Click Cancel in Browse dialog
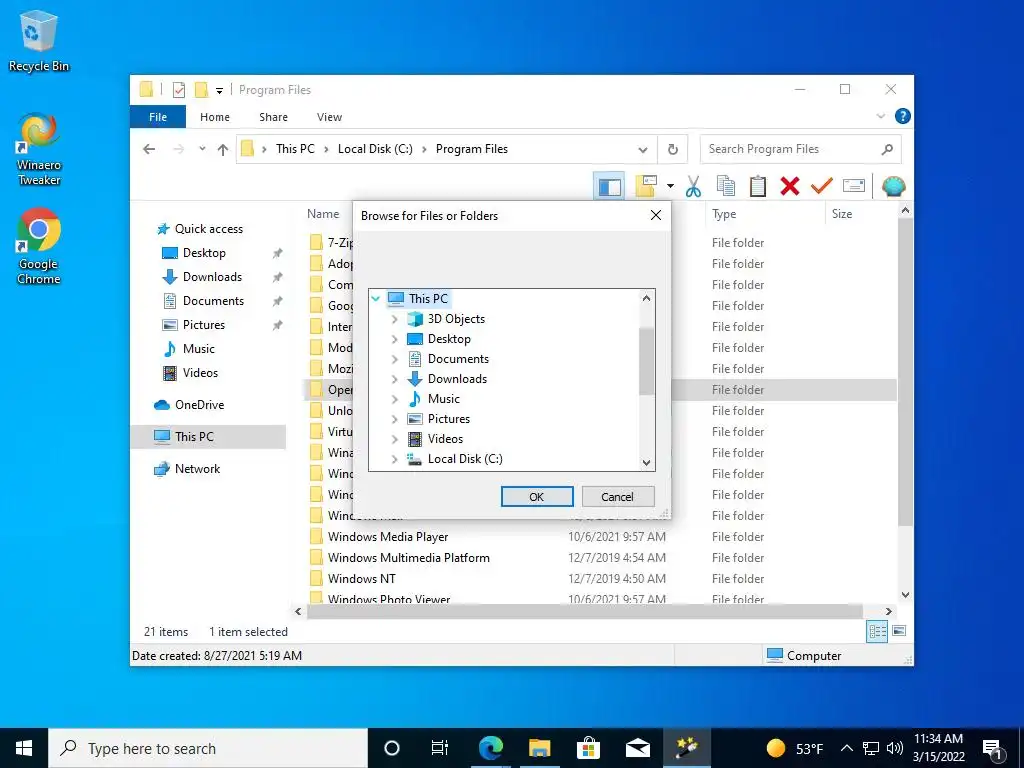The image size is (1024, 768). coord(617,497)
